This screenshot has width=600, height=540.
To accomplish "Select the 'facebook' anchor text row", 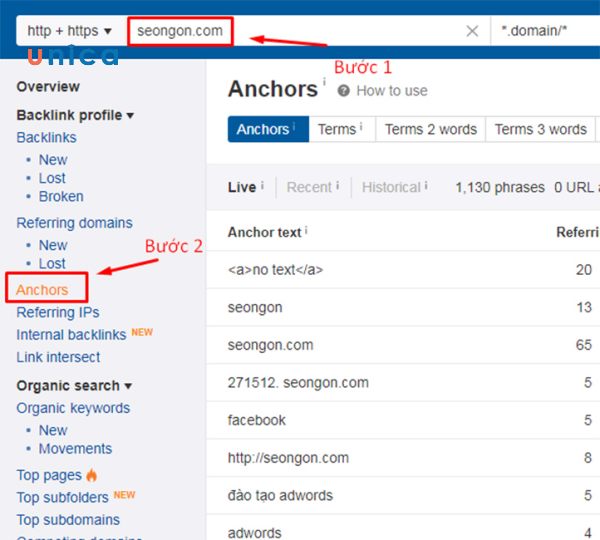I will tap(403, 420).
